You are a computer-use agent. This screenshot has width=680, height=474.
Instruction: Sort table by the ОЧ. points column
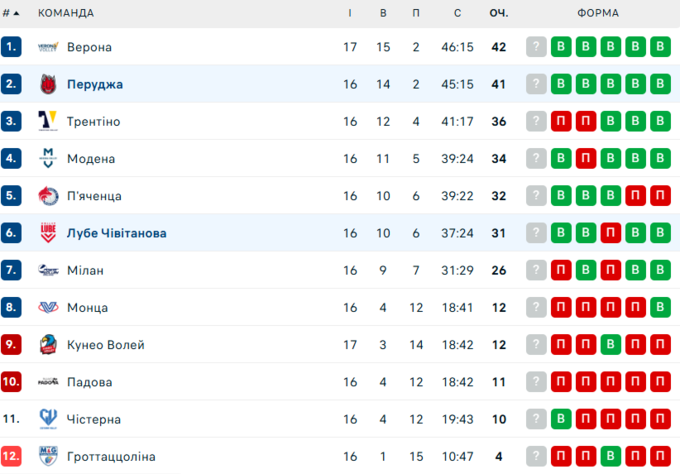(x=498, y=13)
